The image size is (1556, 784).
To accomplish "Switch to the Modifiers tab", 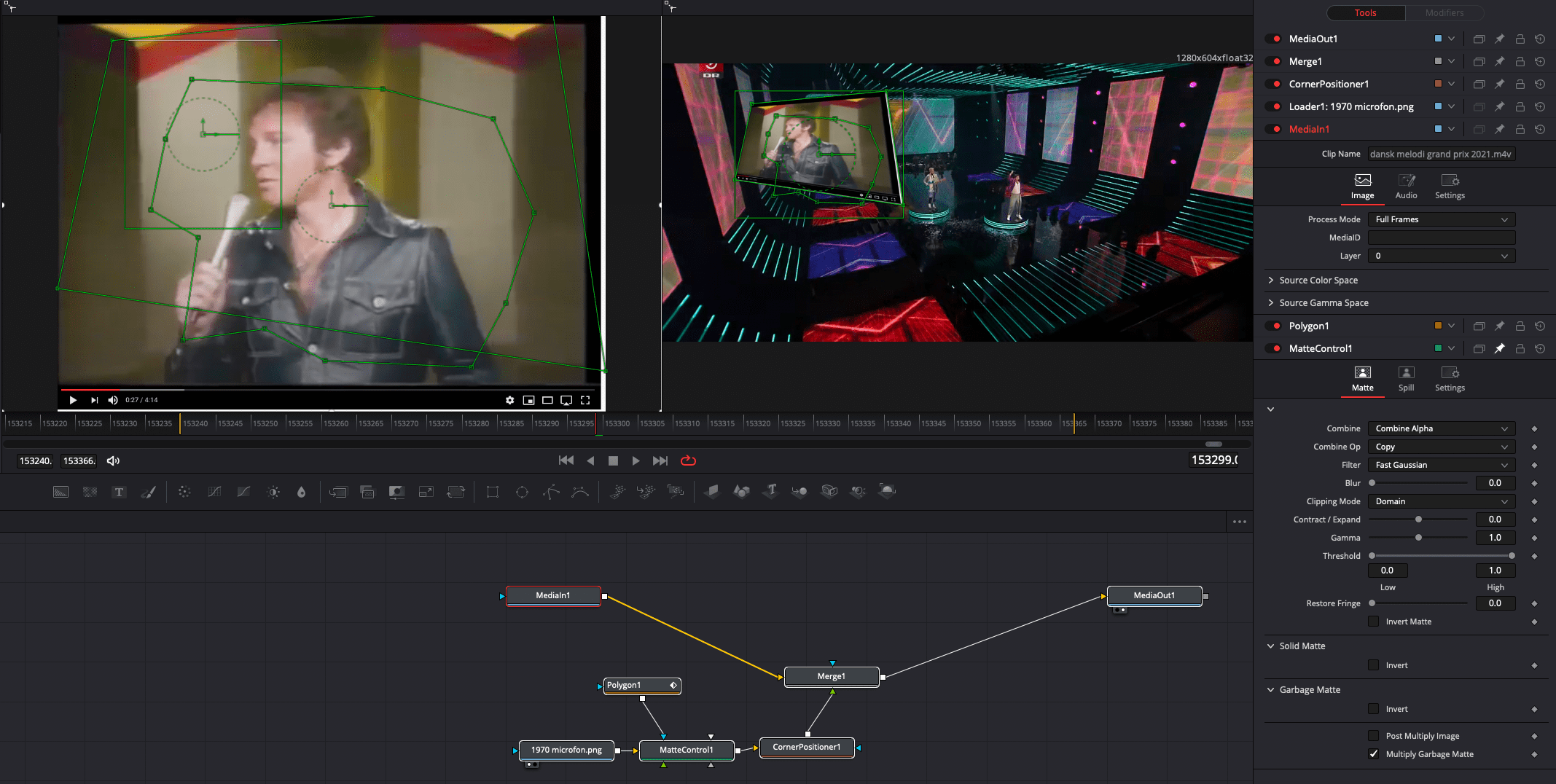I will 1444,12.
